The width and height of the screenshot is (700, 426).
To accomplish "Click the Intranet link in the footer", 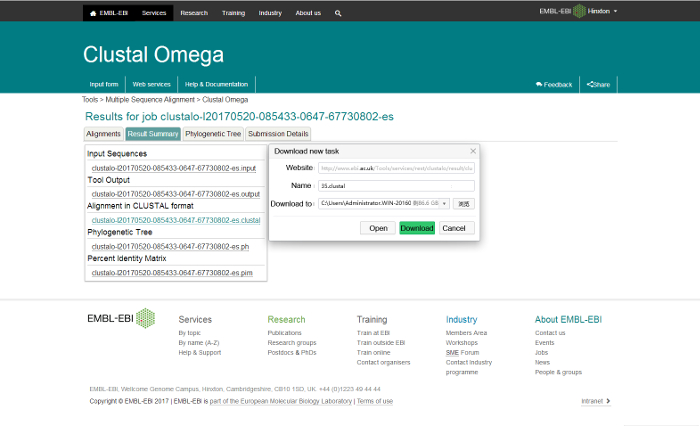I will click(595, 401).
